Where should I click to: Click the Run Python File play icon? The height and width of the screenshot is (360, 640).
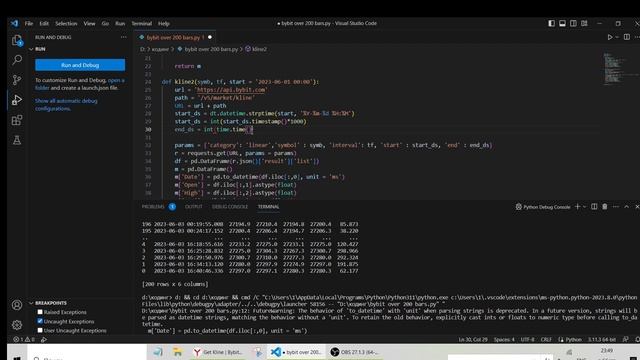610,37
